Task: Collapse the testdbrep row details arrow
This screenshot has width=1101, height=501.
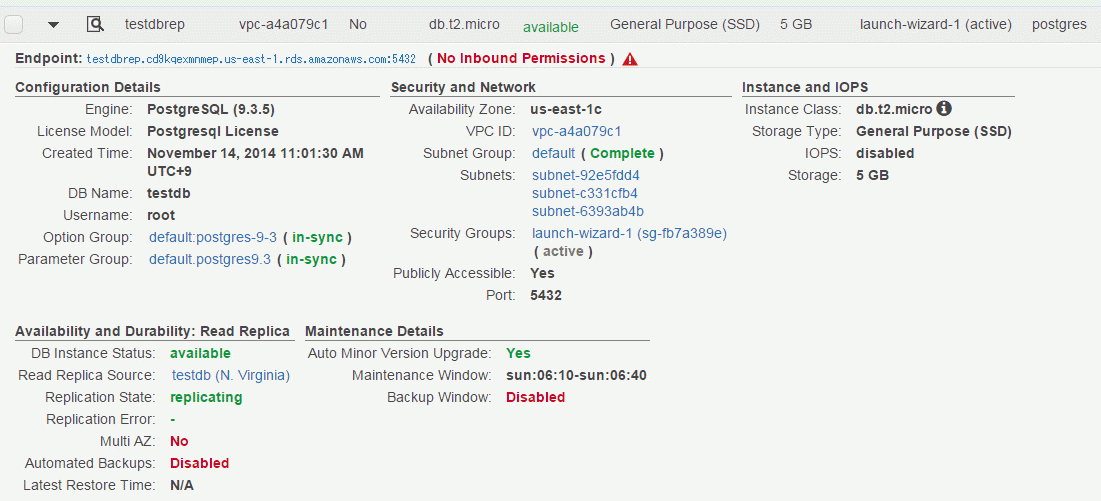Action: point(53,25)
